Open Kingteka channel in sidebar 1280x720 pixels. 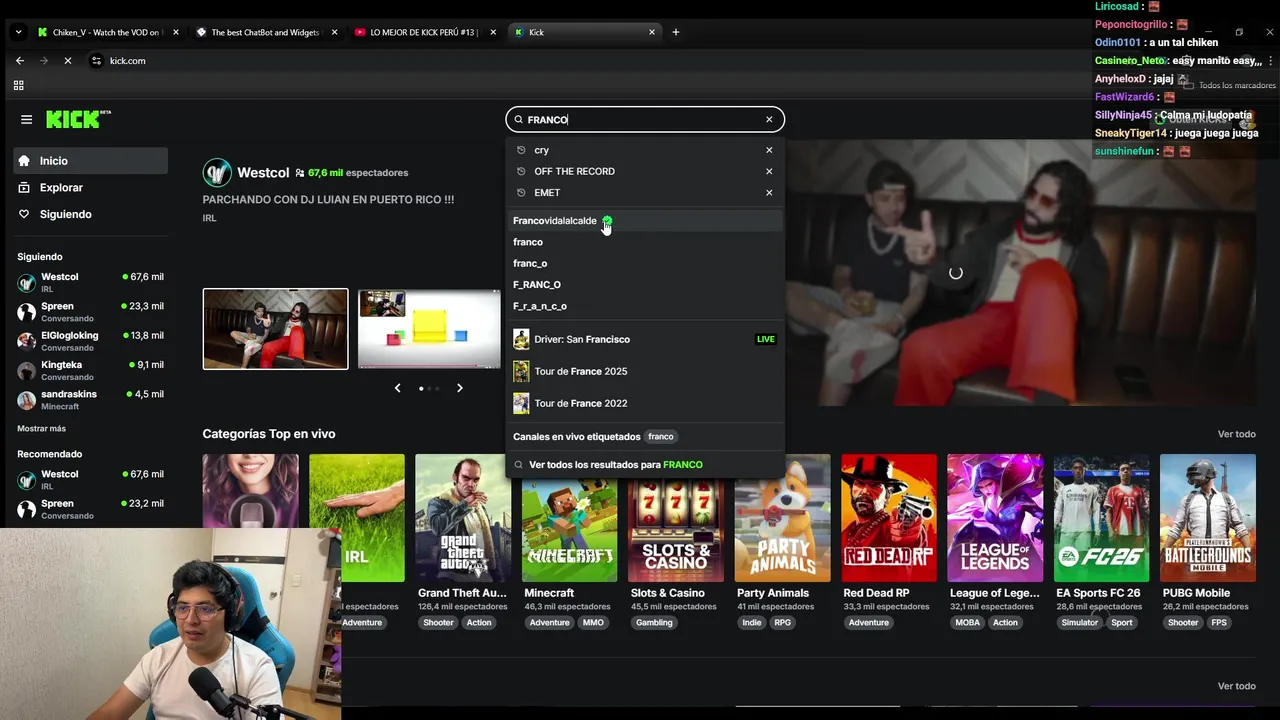tap(91, 370)
